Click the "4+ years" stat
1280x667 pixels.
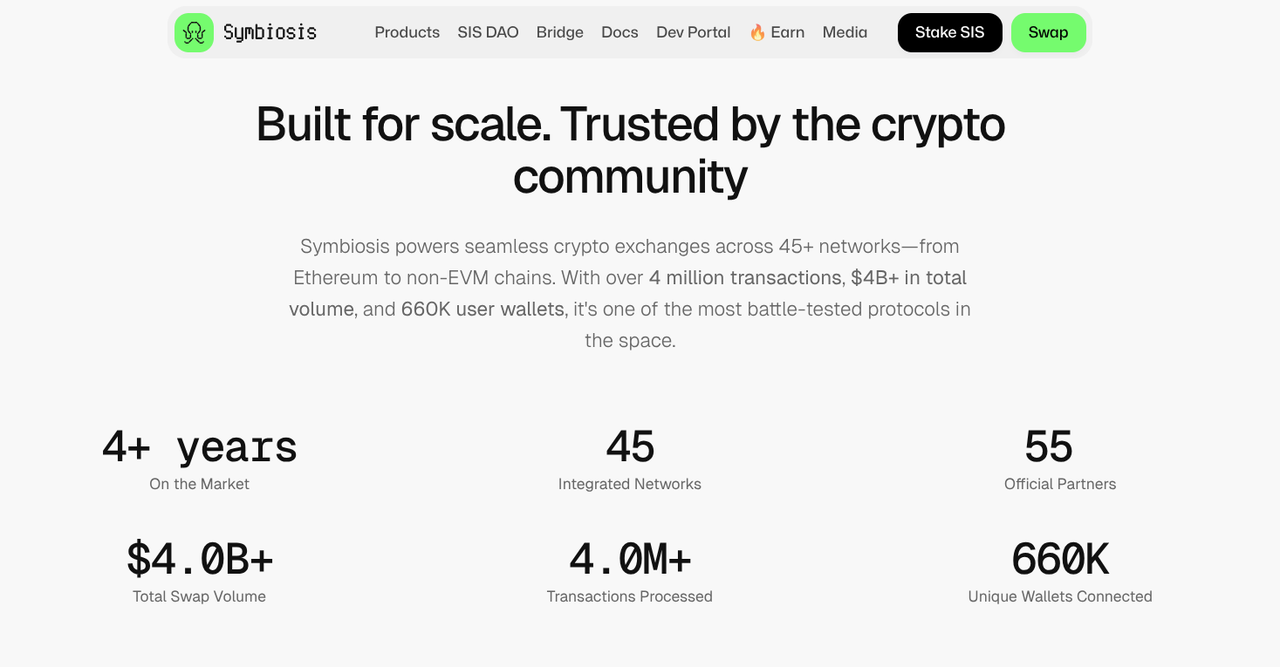click(x=199, y=447)
